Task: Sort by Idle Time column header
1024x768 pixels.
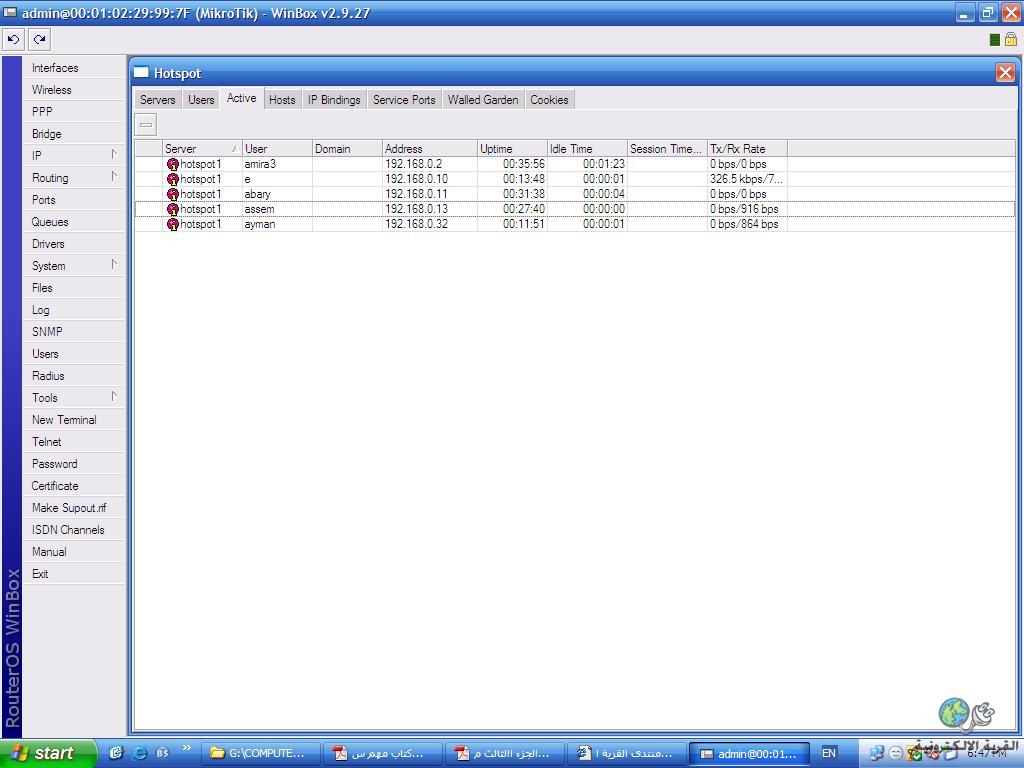Action: [x=587, y=148]
